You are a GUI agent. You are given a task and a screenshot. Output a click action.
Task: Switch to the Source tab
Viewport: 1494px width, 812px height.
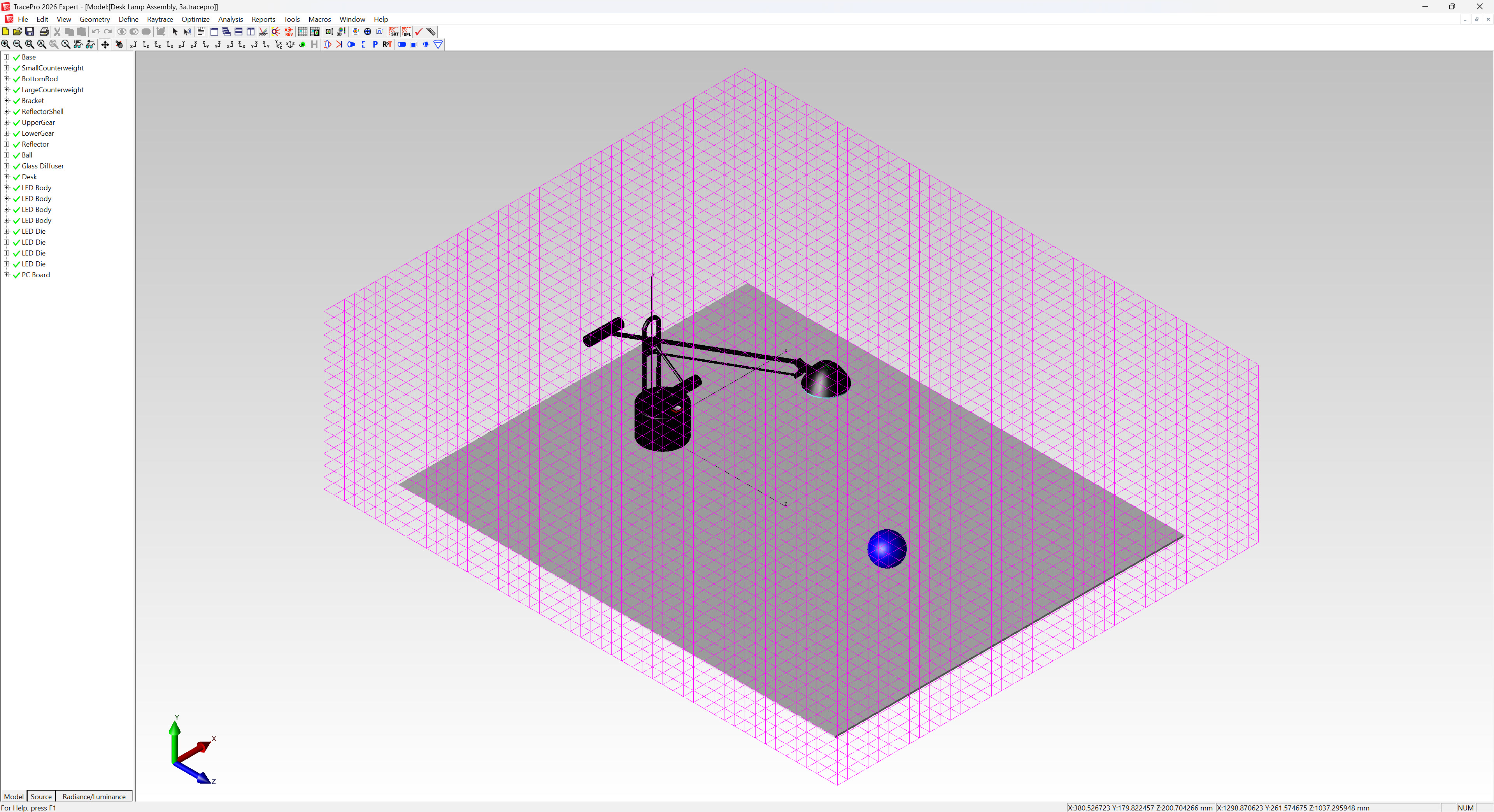click(x=41, y=796)
